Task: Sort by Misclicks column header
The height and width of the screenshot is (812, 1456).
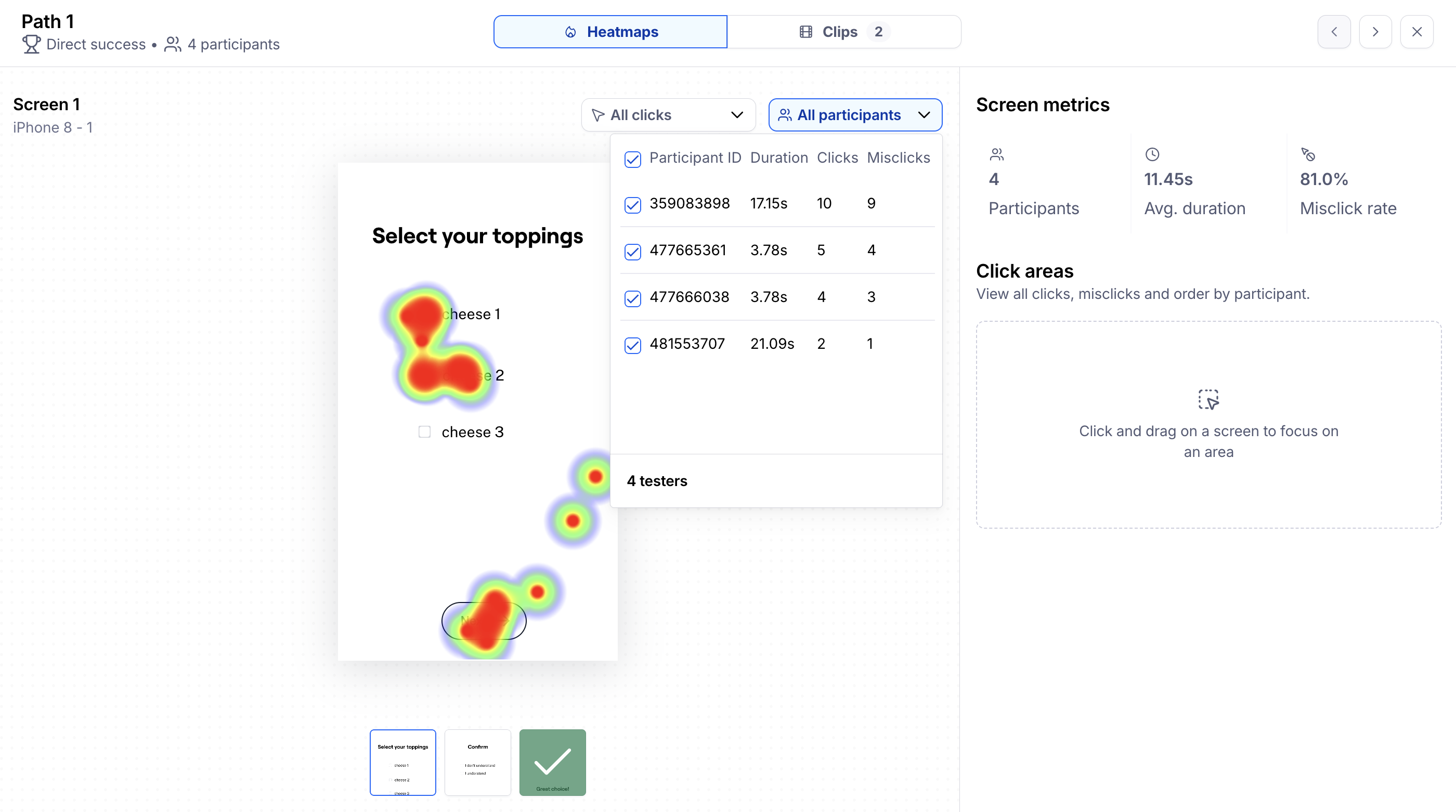Action: 898,158
